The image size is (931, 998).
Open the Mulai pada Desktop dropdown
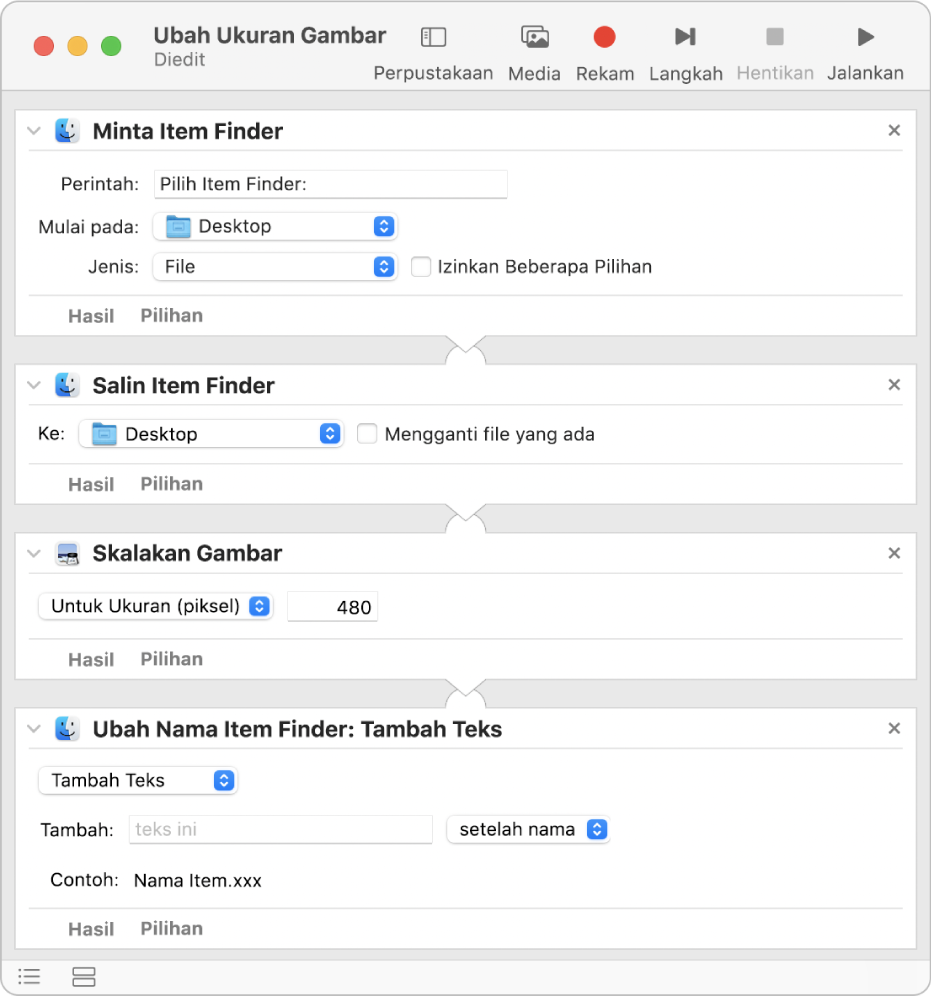[275, 226]
